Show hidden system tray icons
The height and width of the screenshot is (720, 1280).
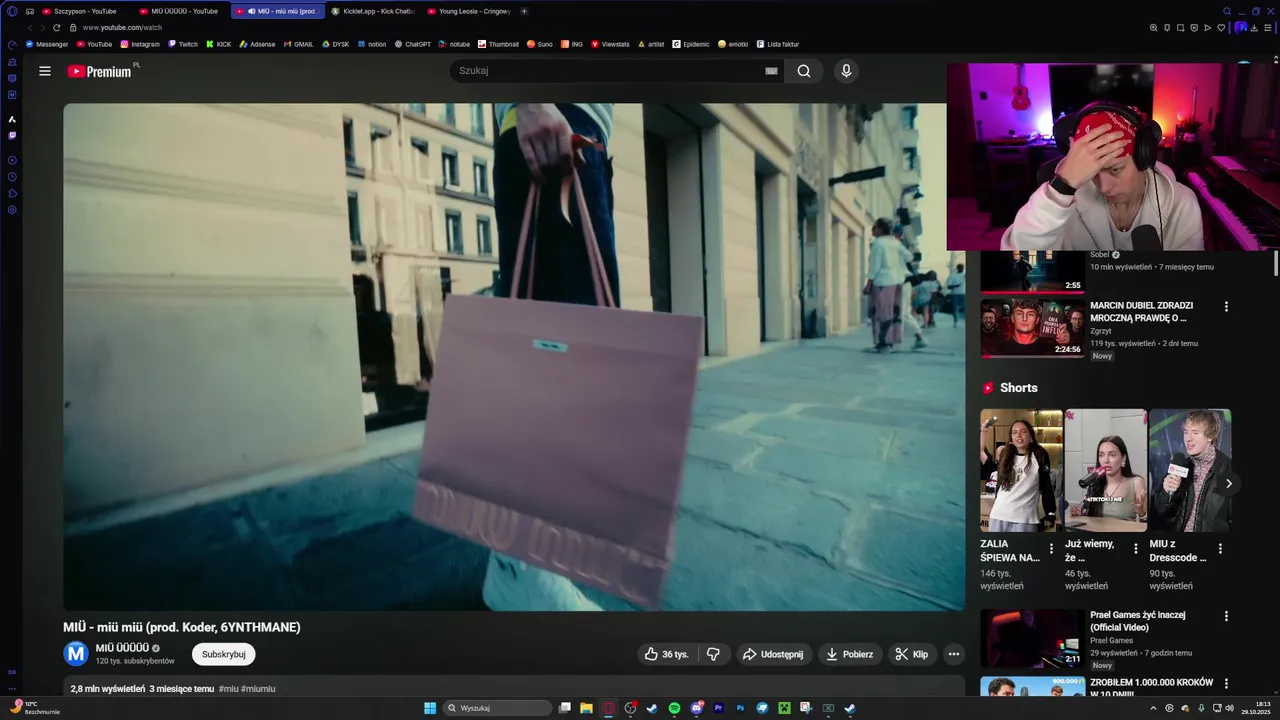[x=1154, y=708]
